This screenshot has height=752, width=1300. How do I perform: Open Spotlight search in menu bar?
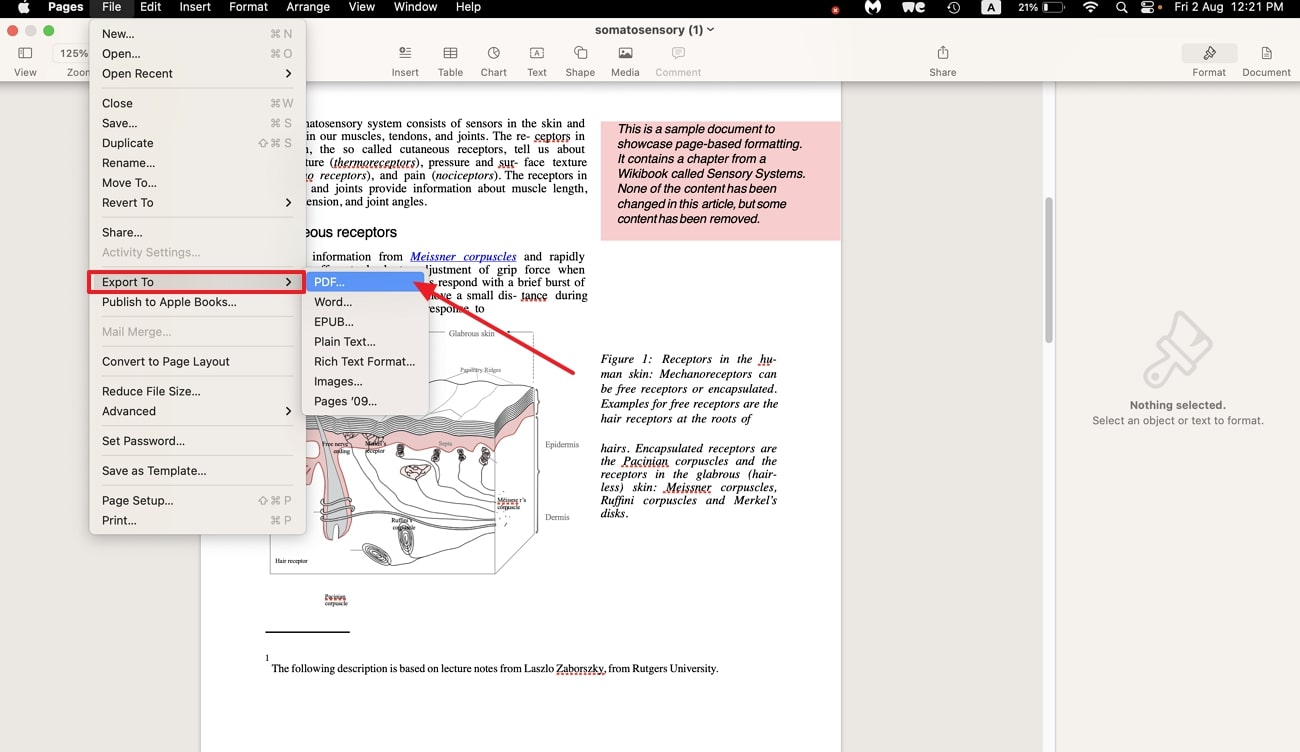pos(1121,7)
